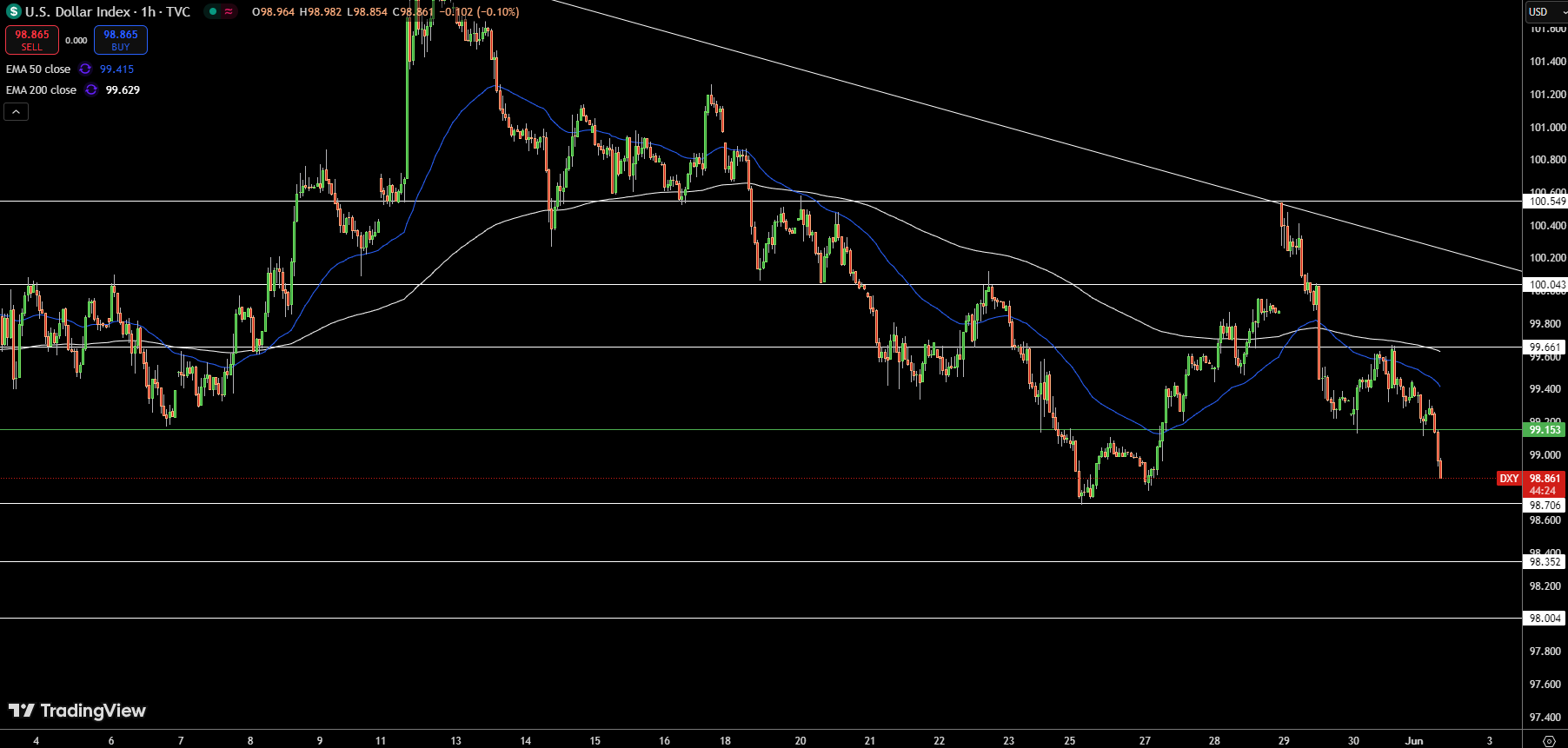1568x748 pixels.
Task: Click the 98.004 support level label
Action: pyautogui.click(x=1545, y=619)
